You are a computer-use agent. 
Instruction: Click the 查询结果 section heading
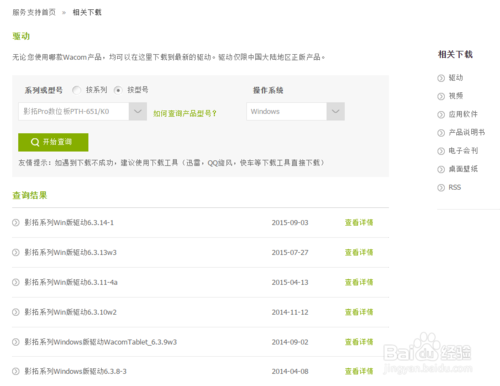[x=30, y=195]
